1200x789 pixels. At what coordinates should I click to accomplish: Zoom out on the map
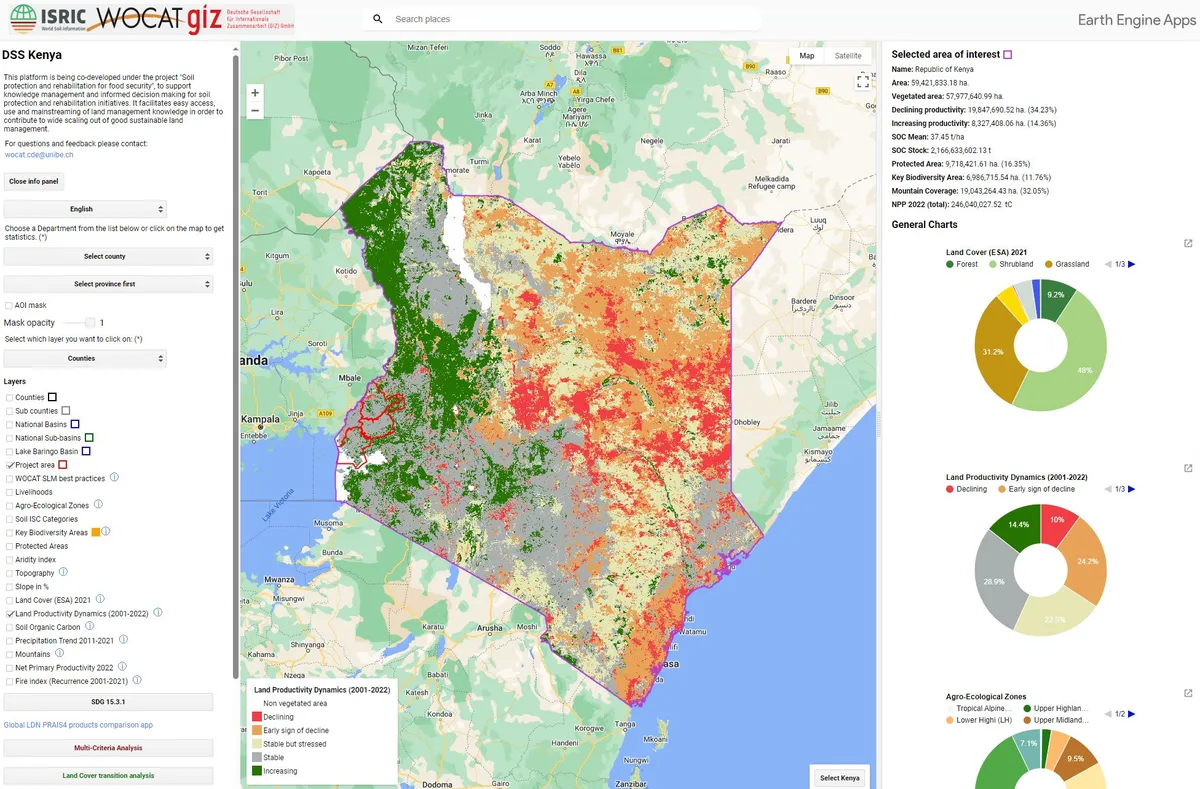(255, 110)
